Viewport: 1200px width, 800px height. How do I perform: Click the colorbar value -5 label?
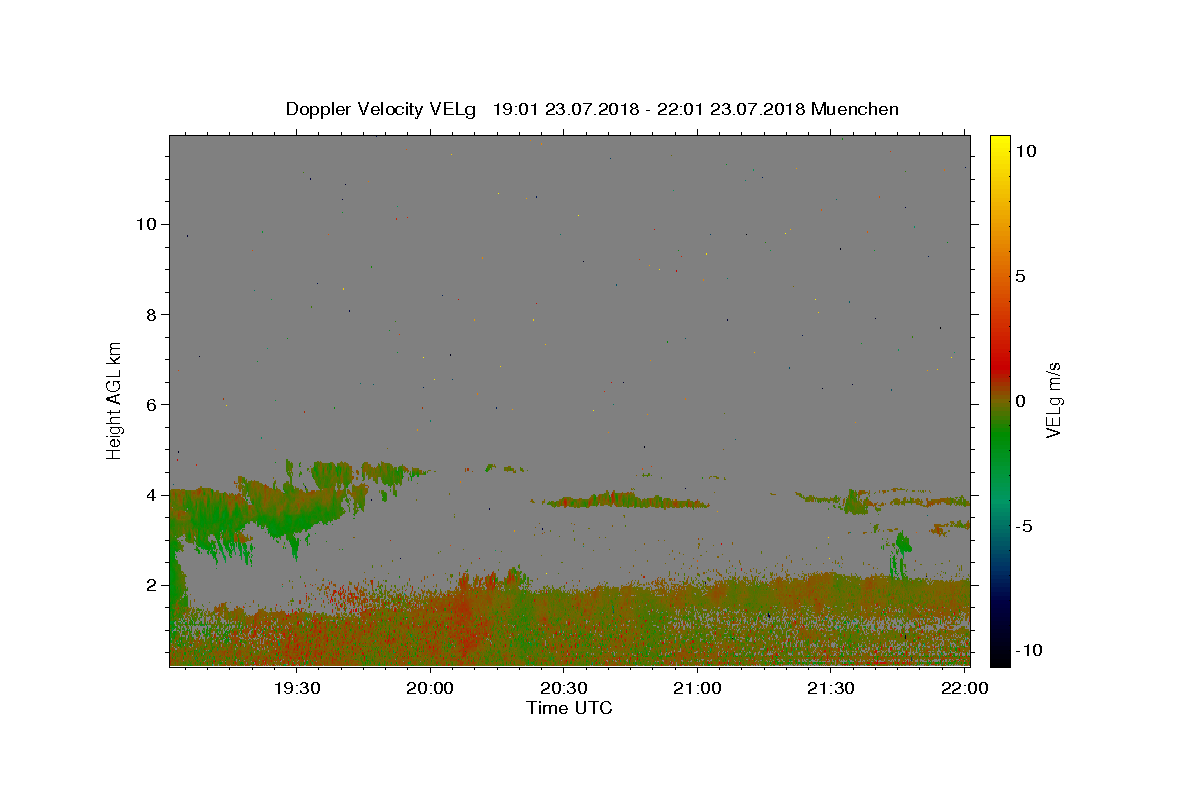[1025, 526]
